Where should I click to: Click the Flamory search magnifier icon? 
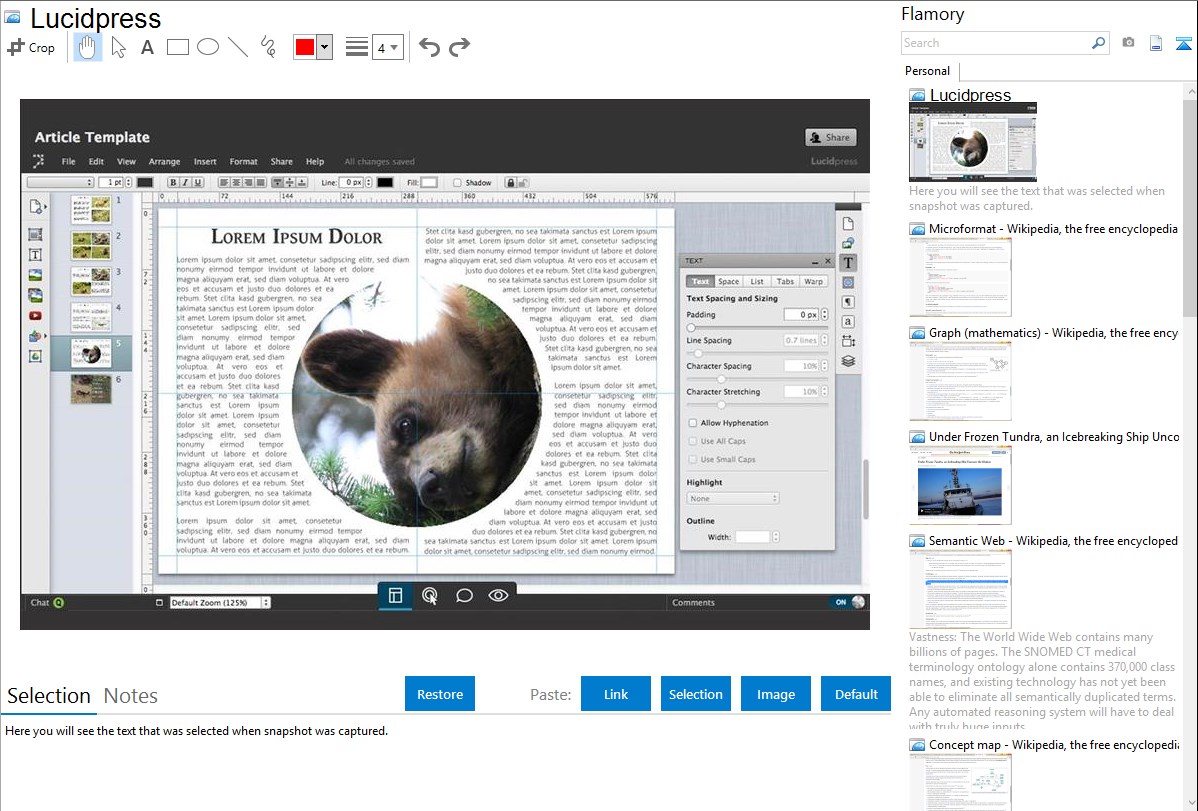[x=1098, y=43]
